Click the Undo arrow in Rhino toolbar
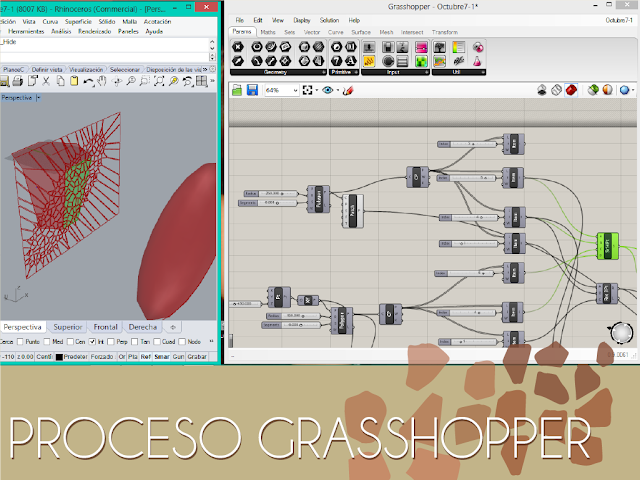The width and height of the screenshot is (640, 480). pos(87,81)
